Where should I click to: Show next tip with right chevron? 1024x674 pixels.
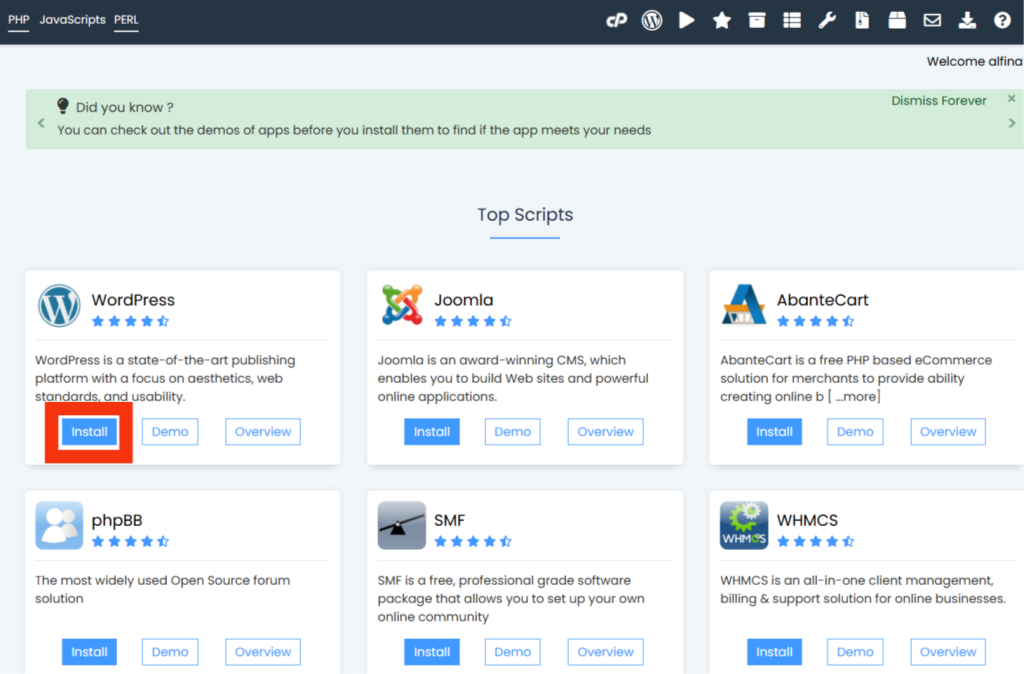[1012, 123]
